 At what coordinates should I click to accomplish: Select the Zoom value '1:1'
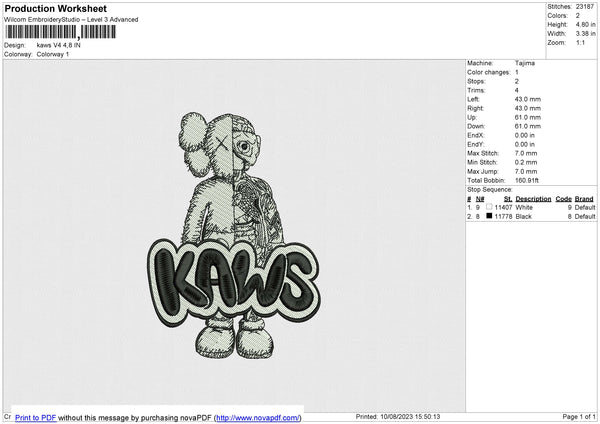(x=580, y=42)
